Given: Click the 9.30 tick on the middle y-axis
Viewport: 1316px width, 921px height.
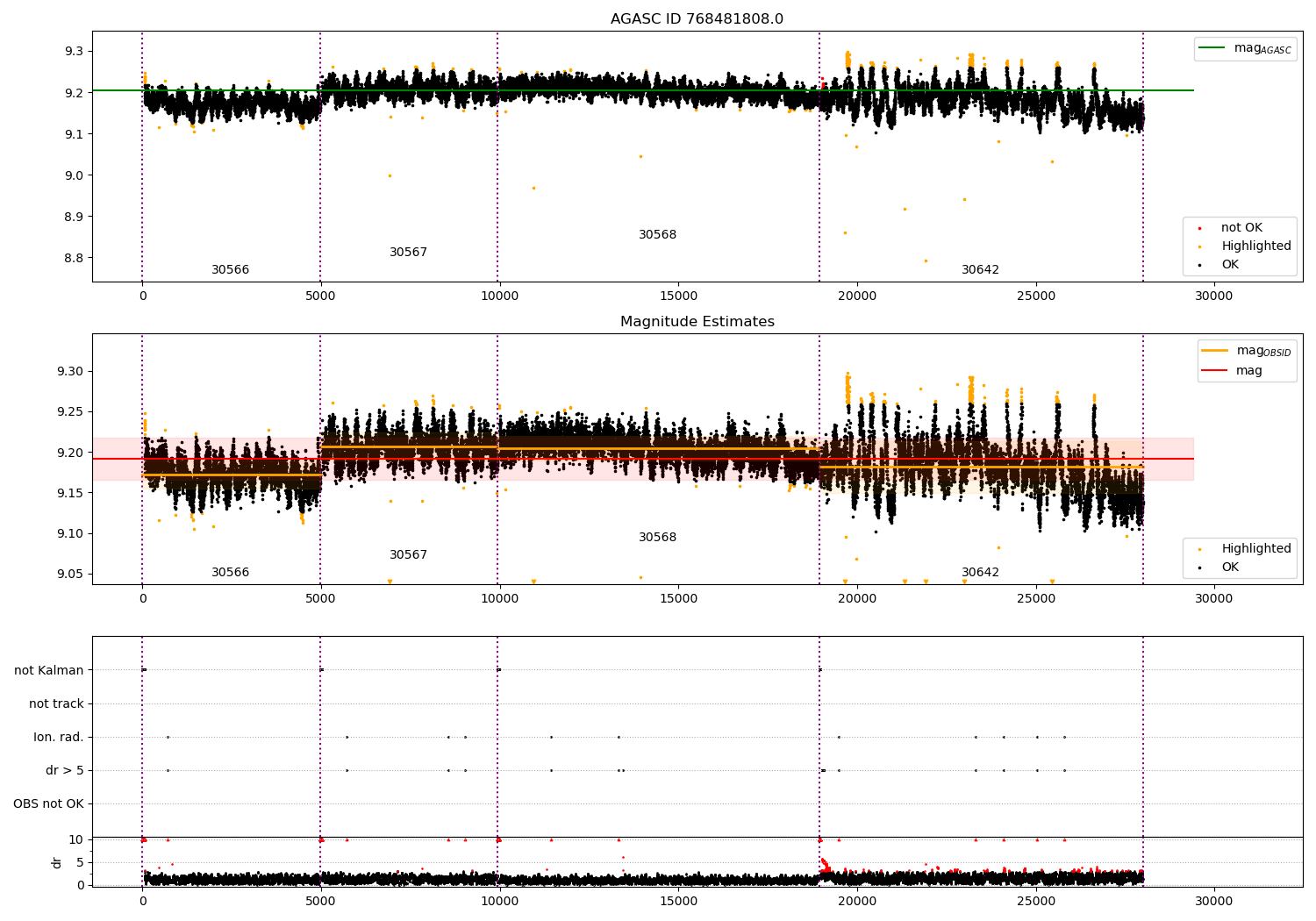Looking at the screenshot, I should (x=70, y=372).
